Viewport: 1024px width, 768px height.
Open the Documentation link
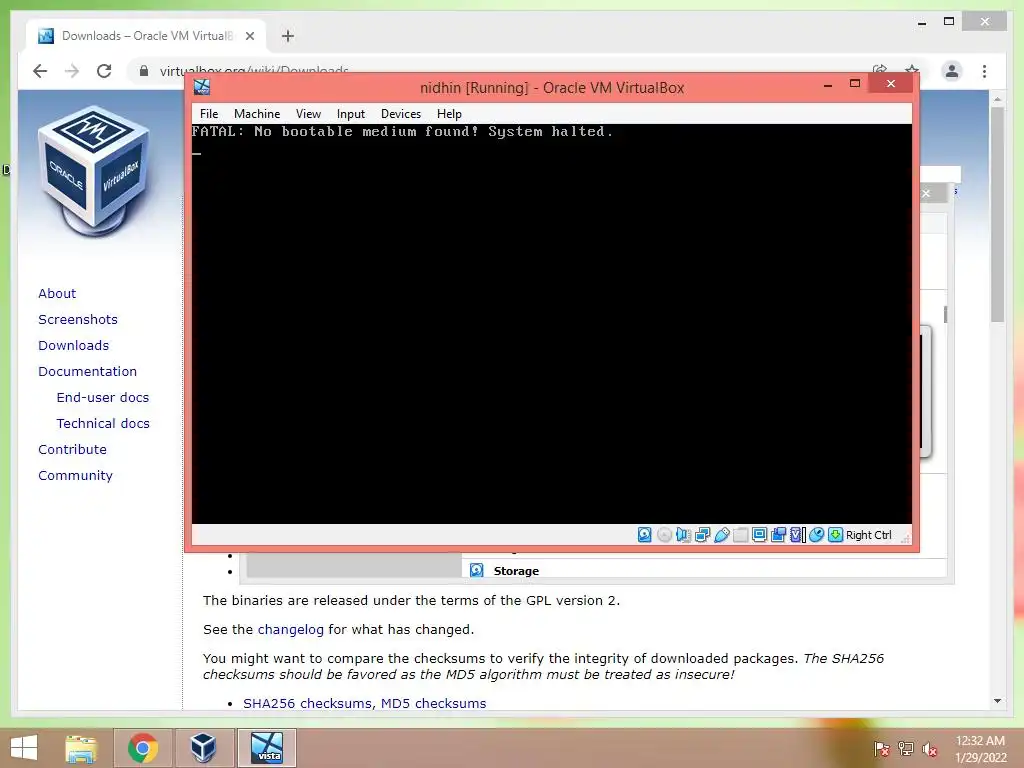click(x=88, y=371)
